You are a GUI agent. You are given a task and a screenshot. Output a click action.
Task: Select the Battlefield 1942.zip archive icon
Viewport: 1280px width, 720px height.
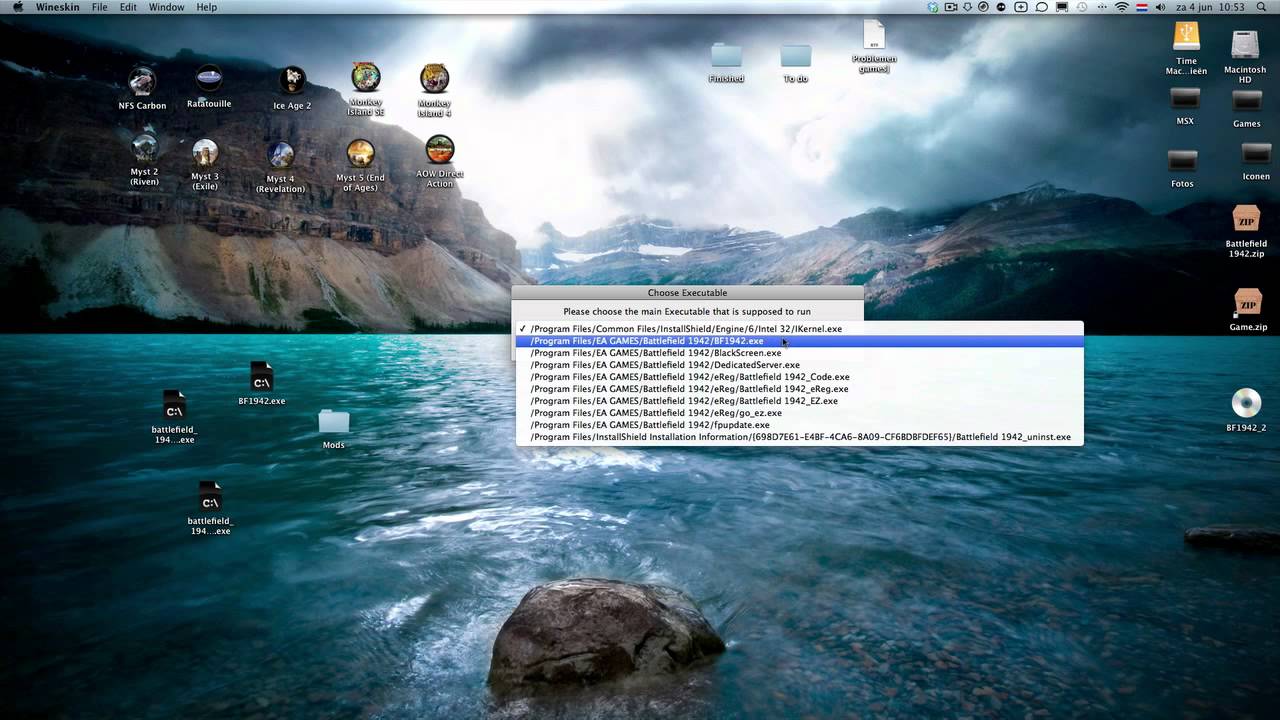tap(1246, 220)
